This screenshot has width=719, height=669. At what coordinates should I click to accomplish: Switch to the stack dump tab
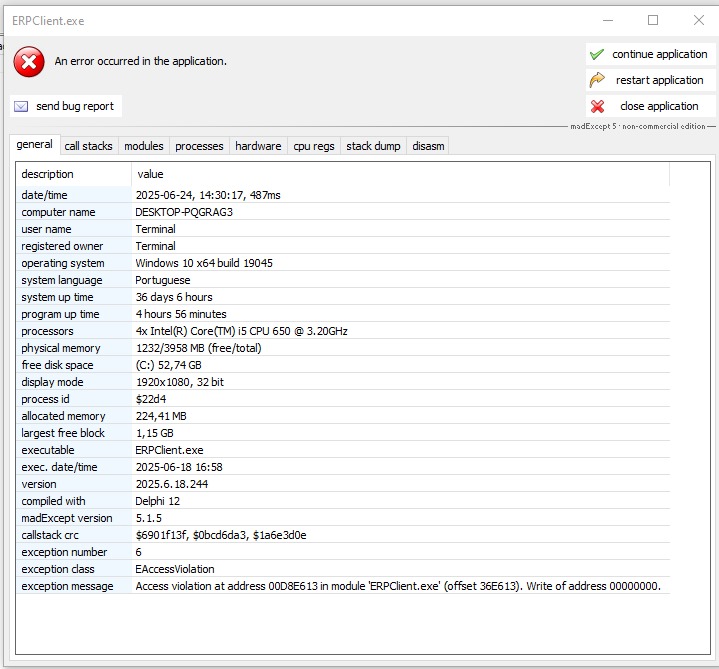pyautogui.click(x=373, y=146)
